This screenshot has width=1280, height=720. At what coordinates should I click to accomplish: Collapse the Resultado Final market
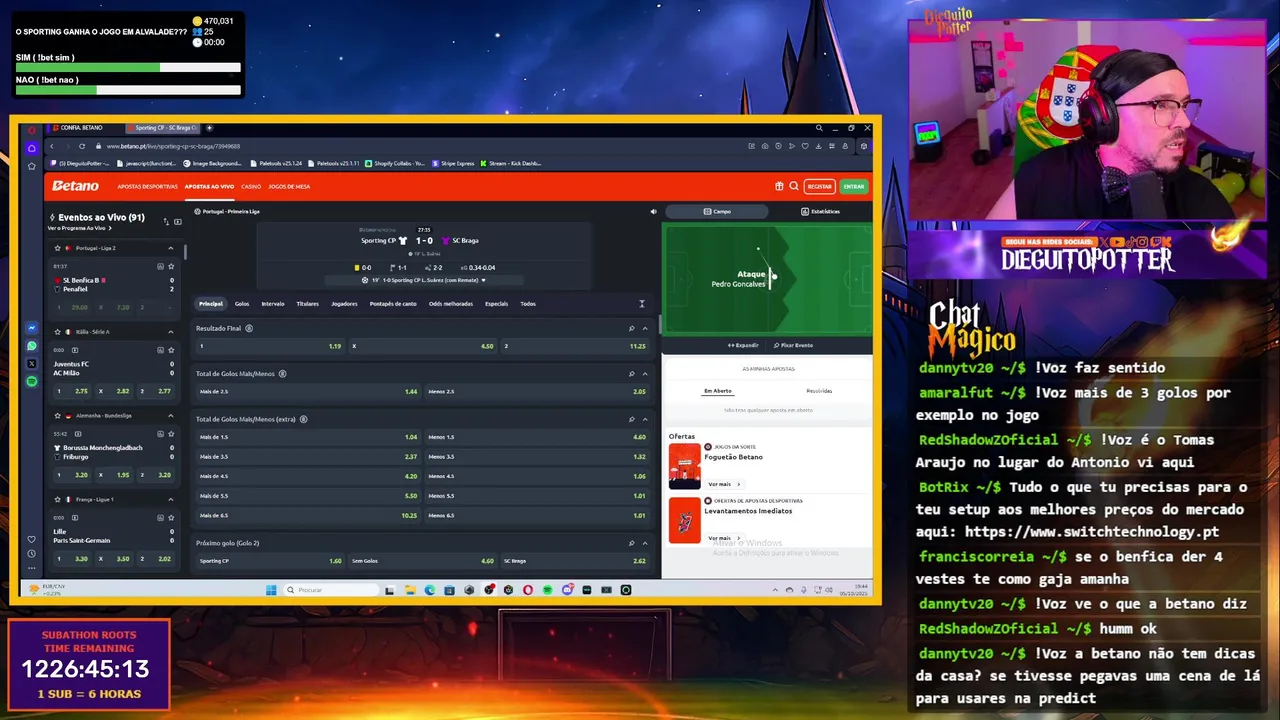645,328
